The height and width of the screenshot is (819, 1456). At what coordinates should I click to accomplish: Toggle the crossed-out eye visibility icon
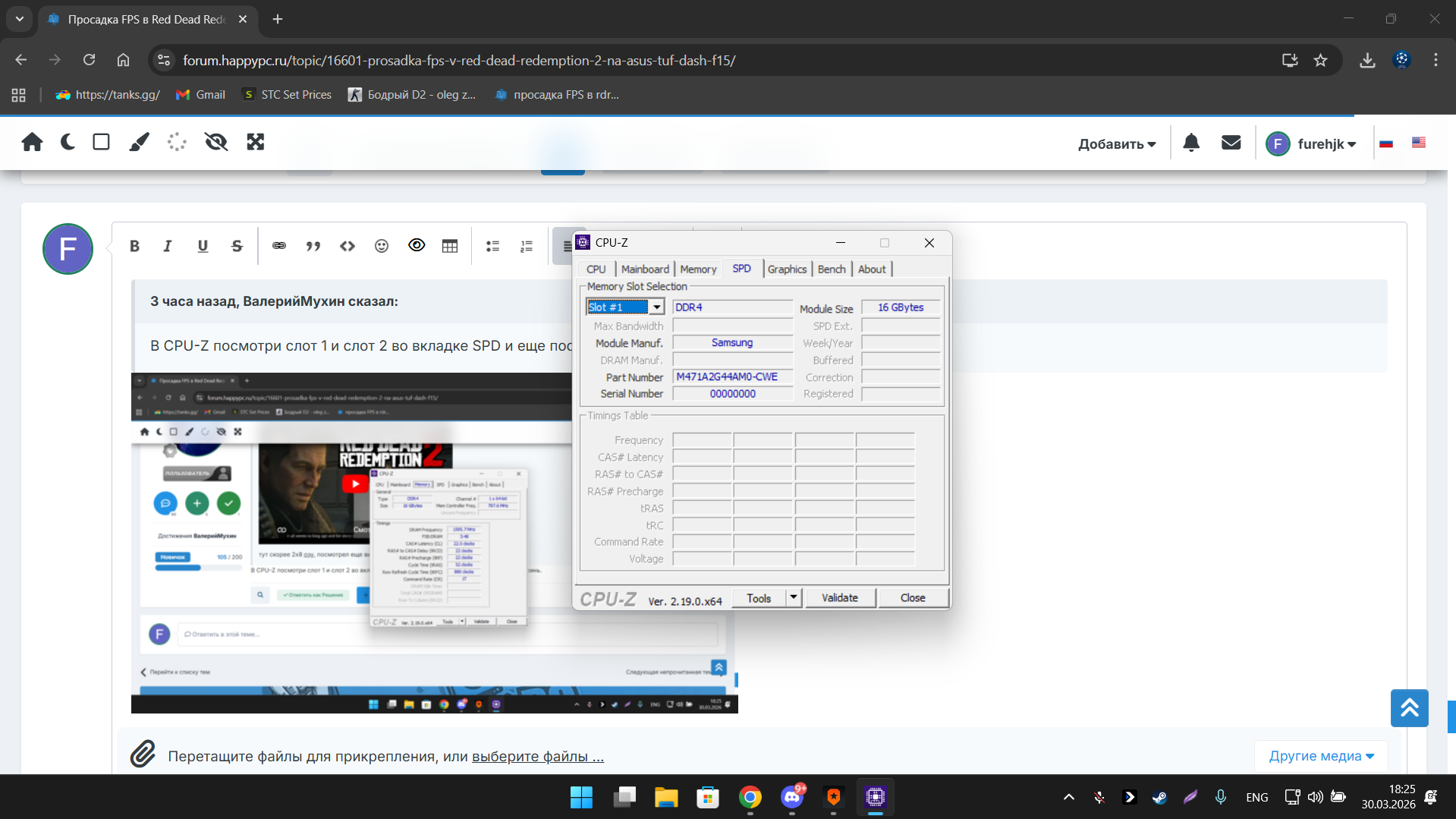pyautogui.click(x=216, y=142)
